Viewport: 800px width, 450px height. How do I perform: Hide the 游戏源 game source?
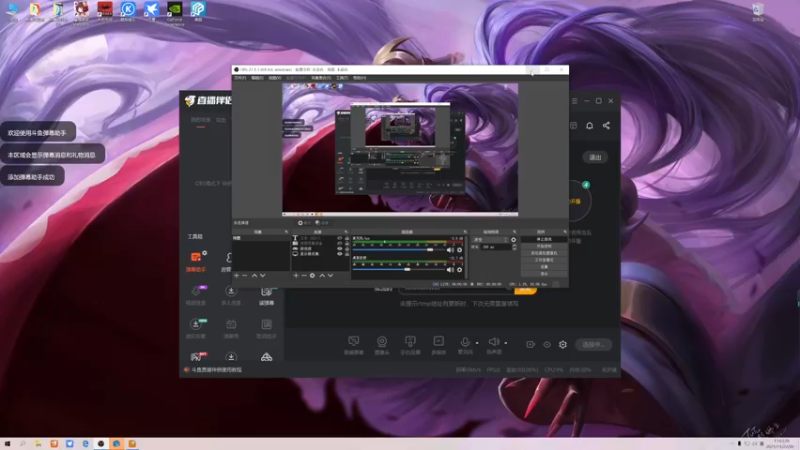tap(339, 248)
